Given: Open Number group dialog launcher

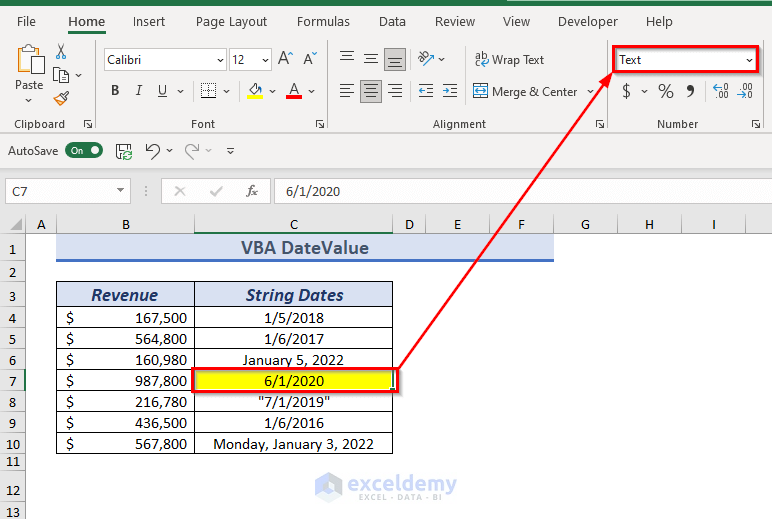Looking at the screenshot, I should (756, 124).
